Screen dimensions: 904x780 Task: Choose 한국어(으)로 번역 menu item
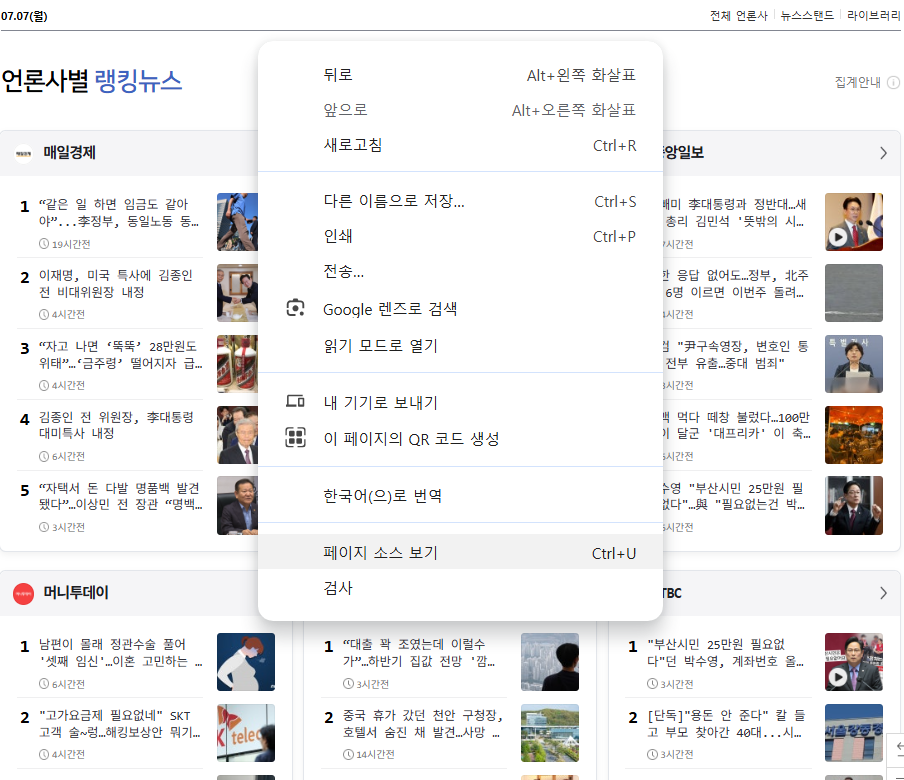pyautogui.click(x=460, y=495)
